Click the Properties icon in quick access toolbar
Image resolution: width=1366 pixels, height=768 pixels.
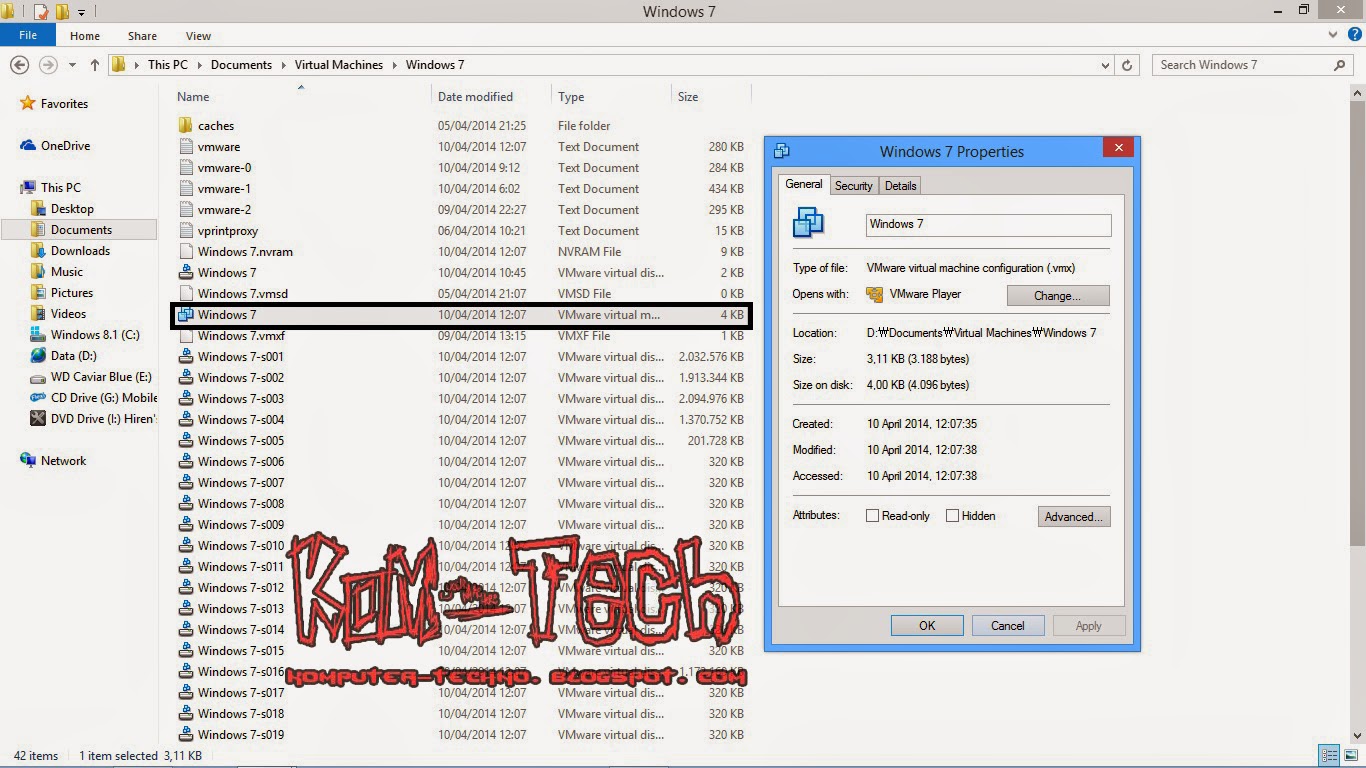pos(41,12)
